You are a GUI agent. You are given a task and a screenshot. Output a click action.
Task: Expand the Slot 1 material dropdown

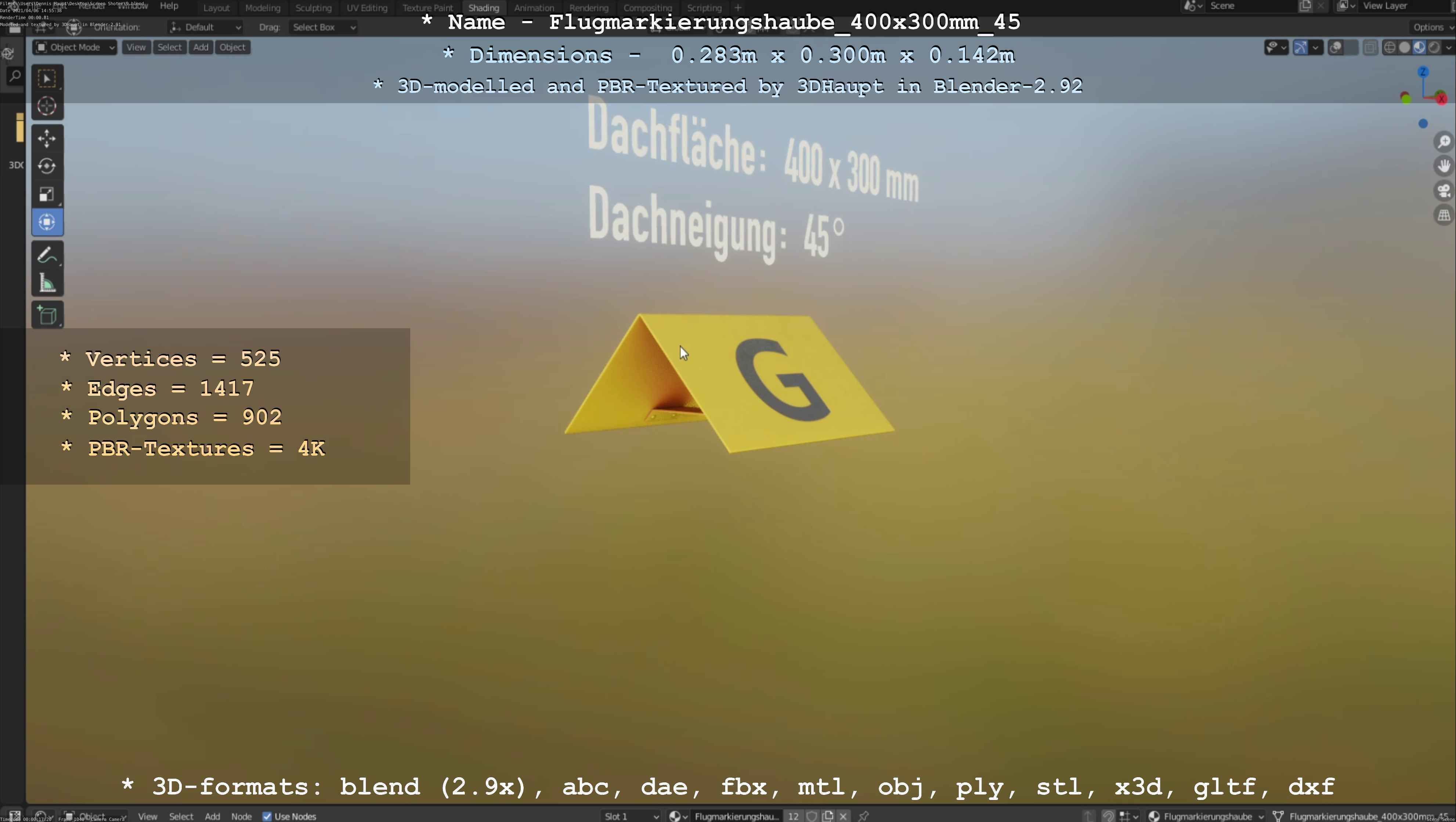pyautogui.click(x=631, y=816)
